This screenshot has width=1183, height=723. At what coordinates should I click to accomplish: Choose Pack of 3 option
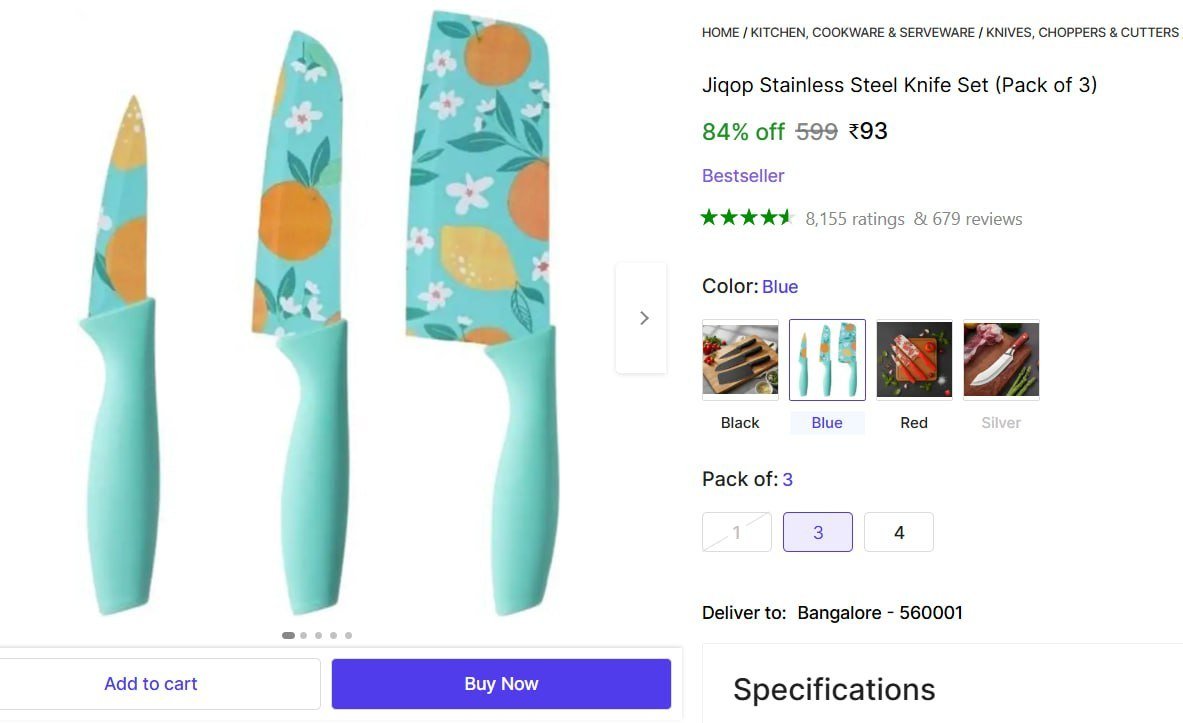[817, 531]
